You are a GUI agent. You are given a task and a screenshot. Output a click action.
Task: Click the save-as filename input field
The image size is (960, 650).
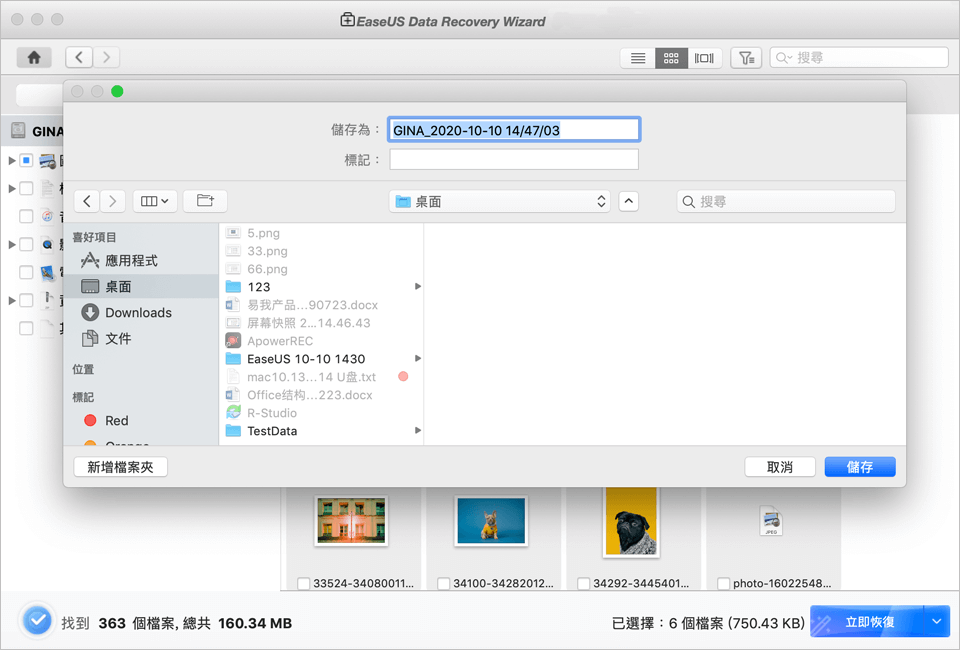coord(513,129)
